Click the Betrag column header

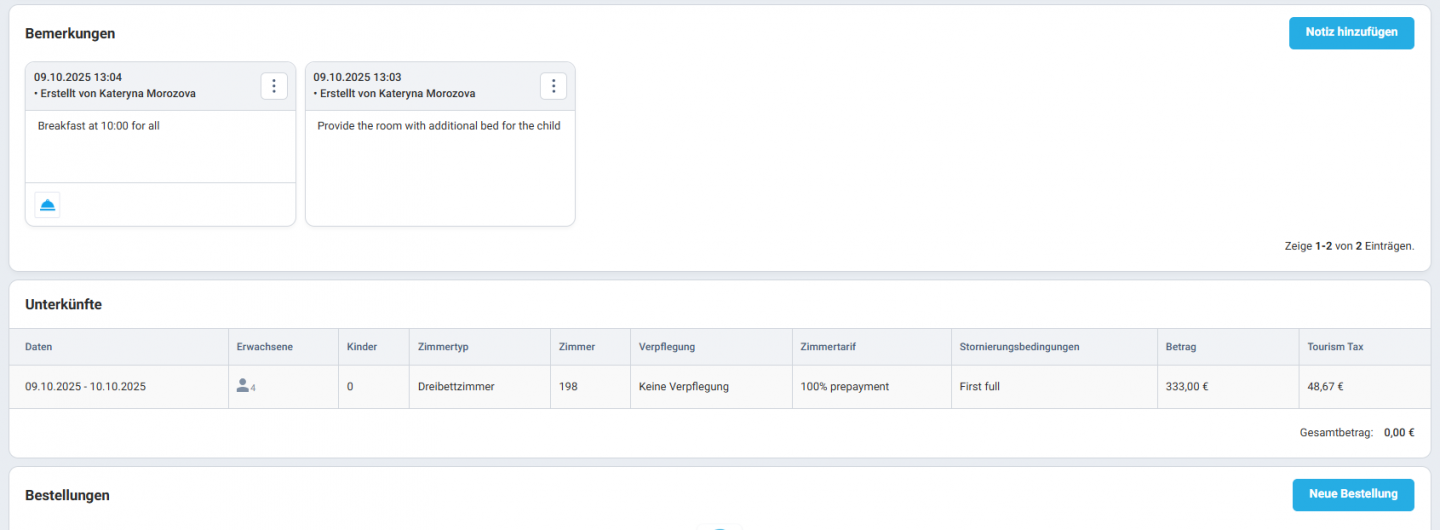point(1181,347)
